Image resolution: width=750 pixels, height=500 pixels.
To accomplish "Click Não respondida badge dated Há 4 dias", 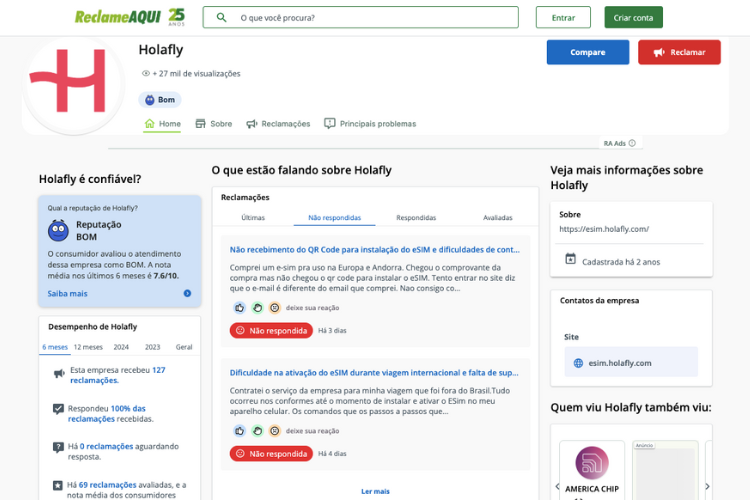I will pos(271,454).
